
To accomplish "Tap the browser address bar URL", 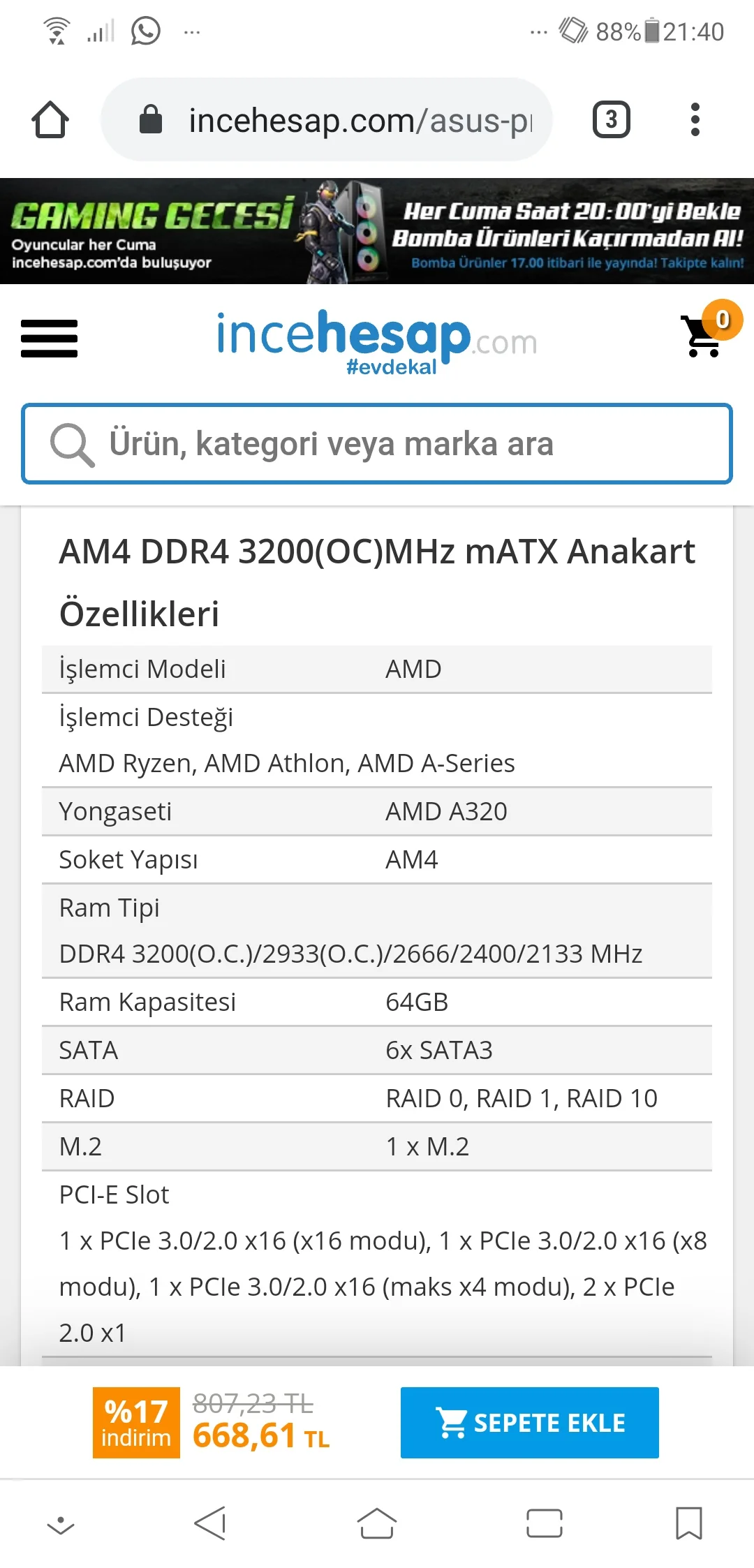I will 360,120.
